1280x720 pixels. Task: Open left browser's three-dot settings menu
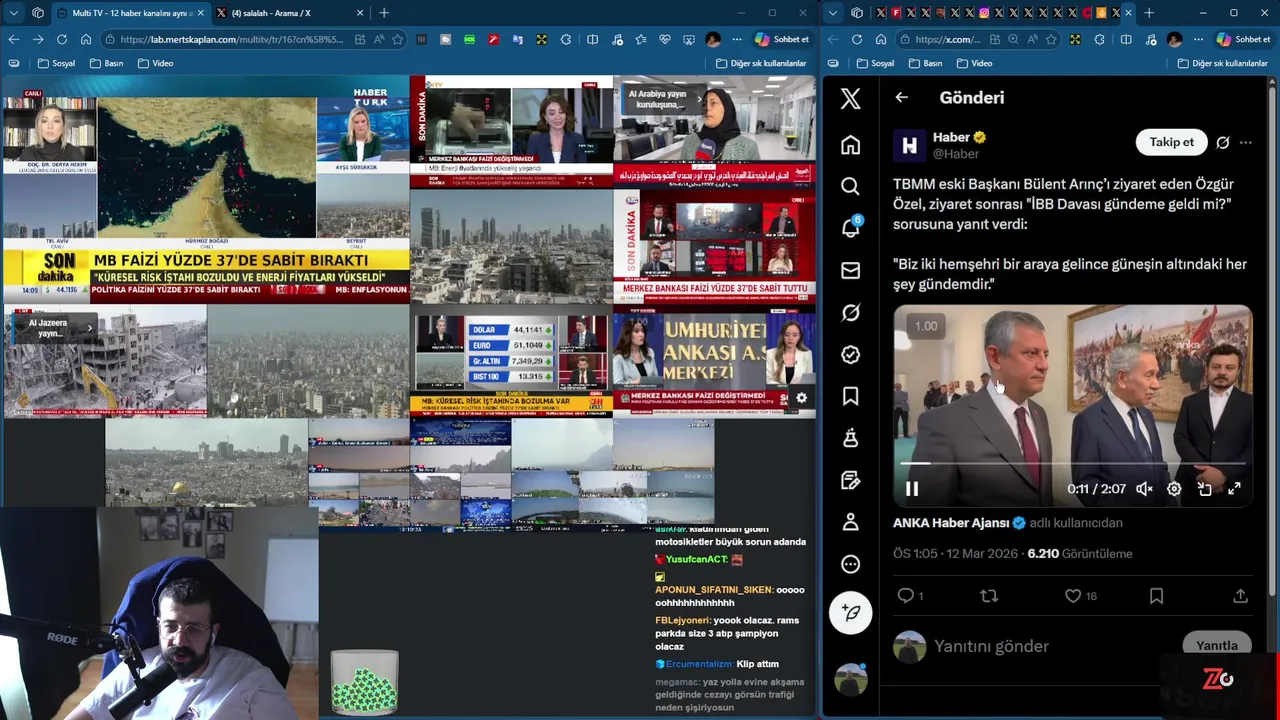tap(737, 39)
